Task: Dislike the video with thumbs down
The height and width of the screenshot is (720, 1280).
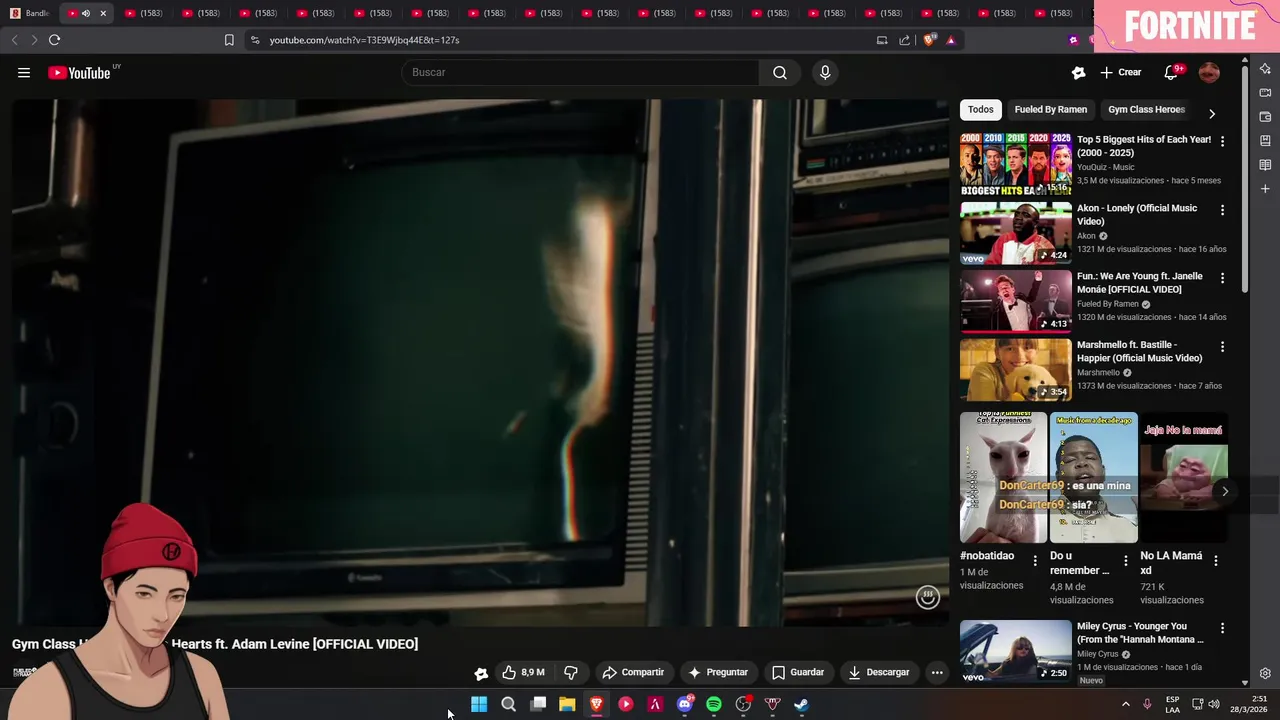Action: 571,672
